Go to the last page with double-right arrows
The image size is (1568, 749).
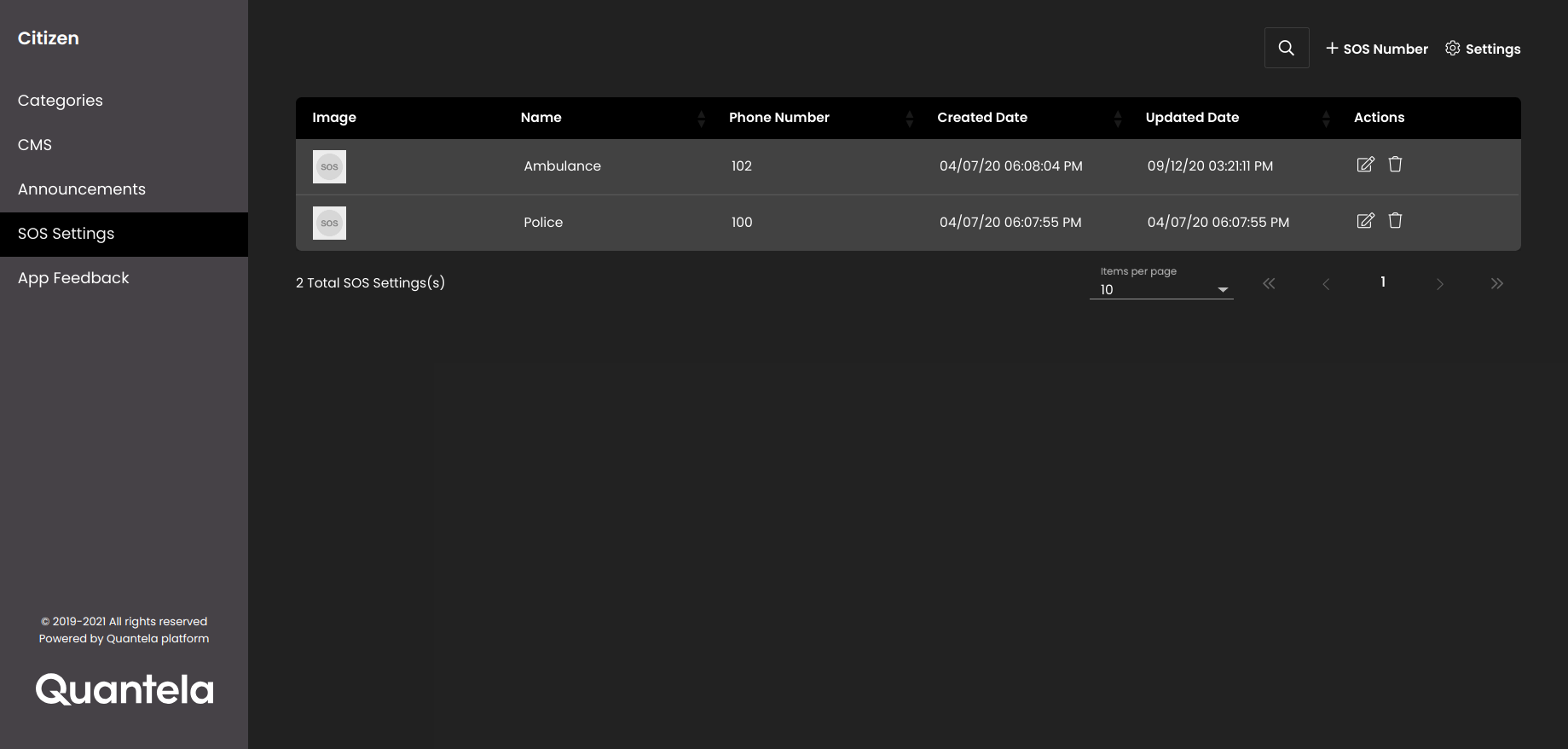pos(1497,283)
